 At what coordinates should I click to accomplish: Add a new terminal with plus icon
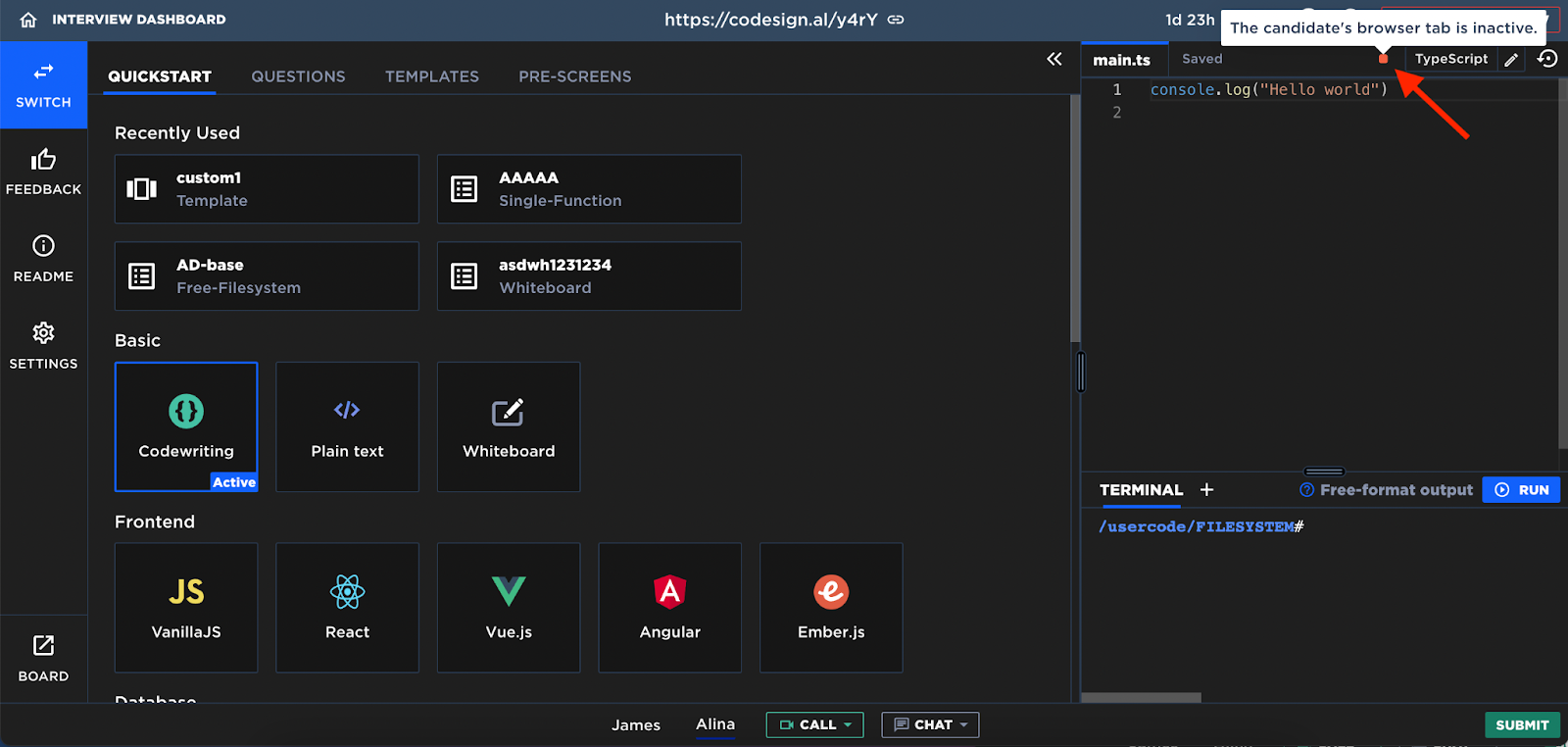[x=1206, y=489]
